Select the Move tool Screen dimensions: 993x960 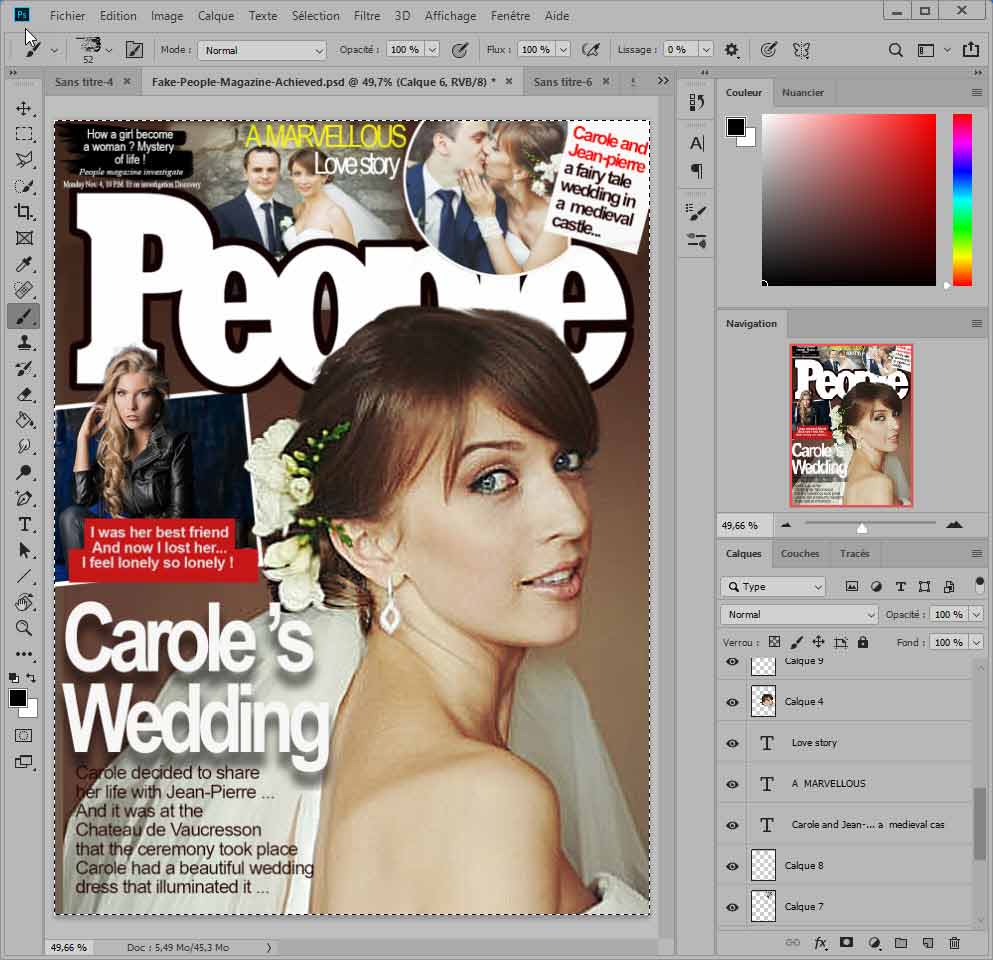coord(24,108)
